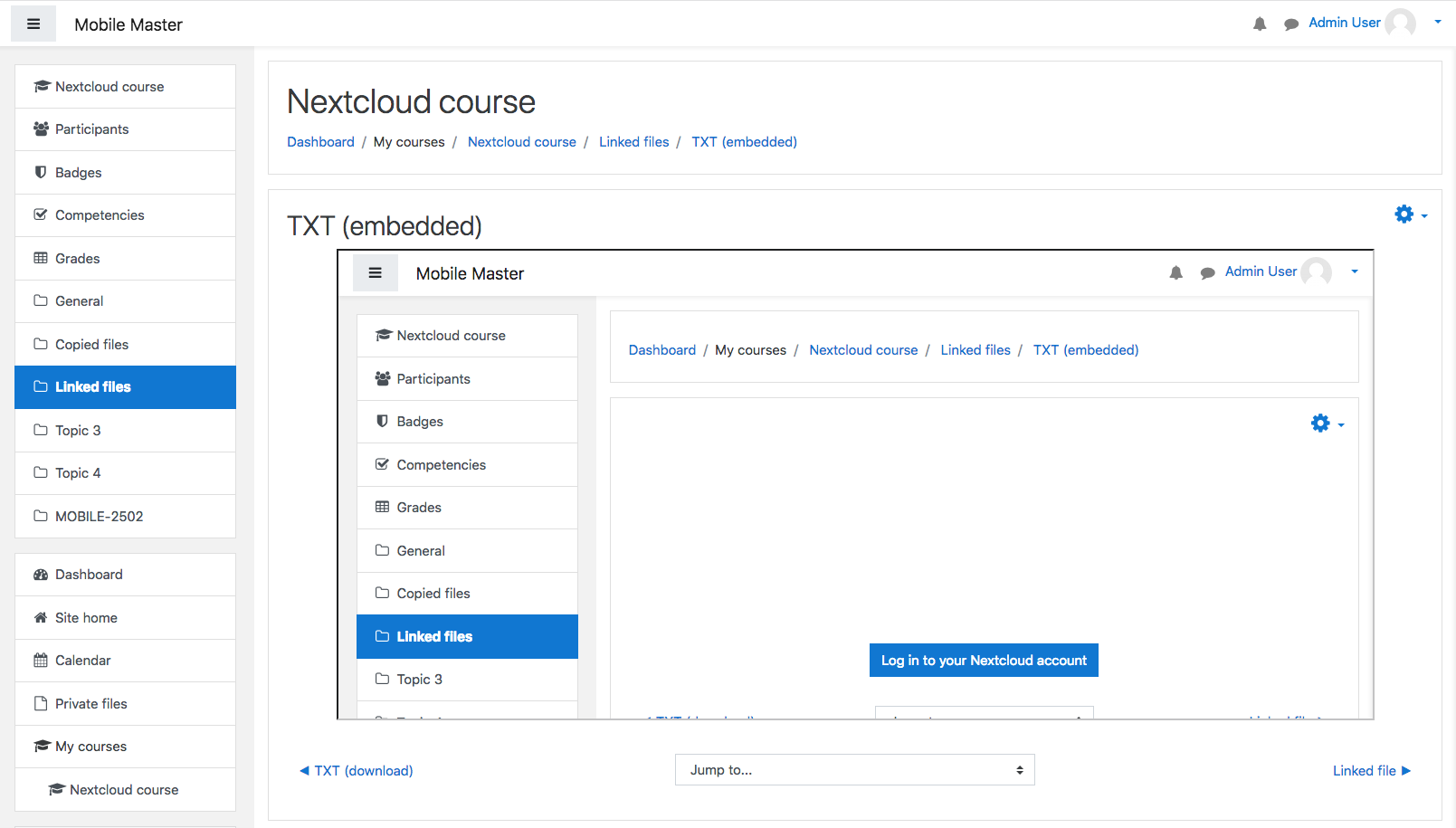The width and height of the screenshot is (1456, 828).
Task: Click Nextcloud course in embedded breadcrumb
Action: [x=863, y=350]
